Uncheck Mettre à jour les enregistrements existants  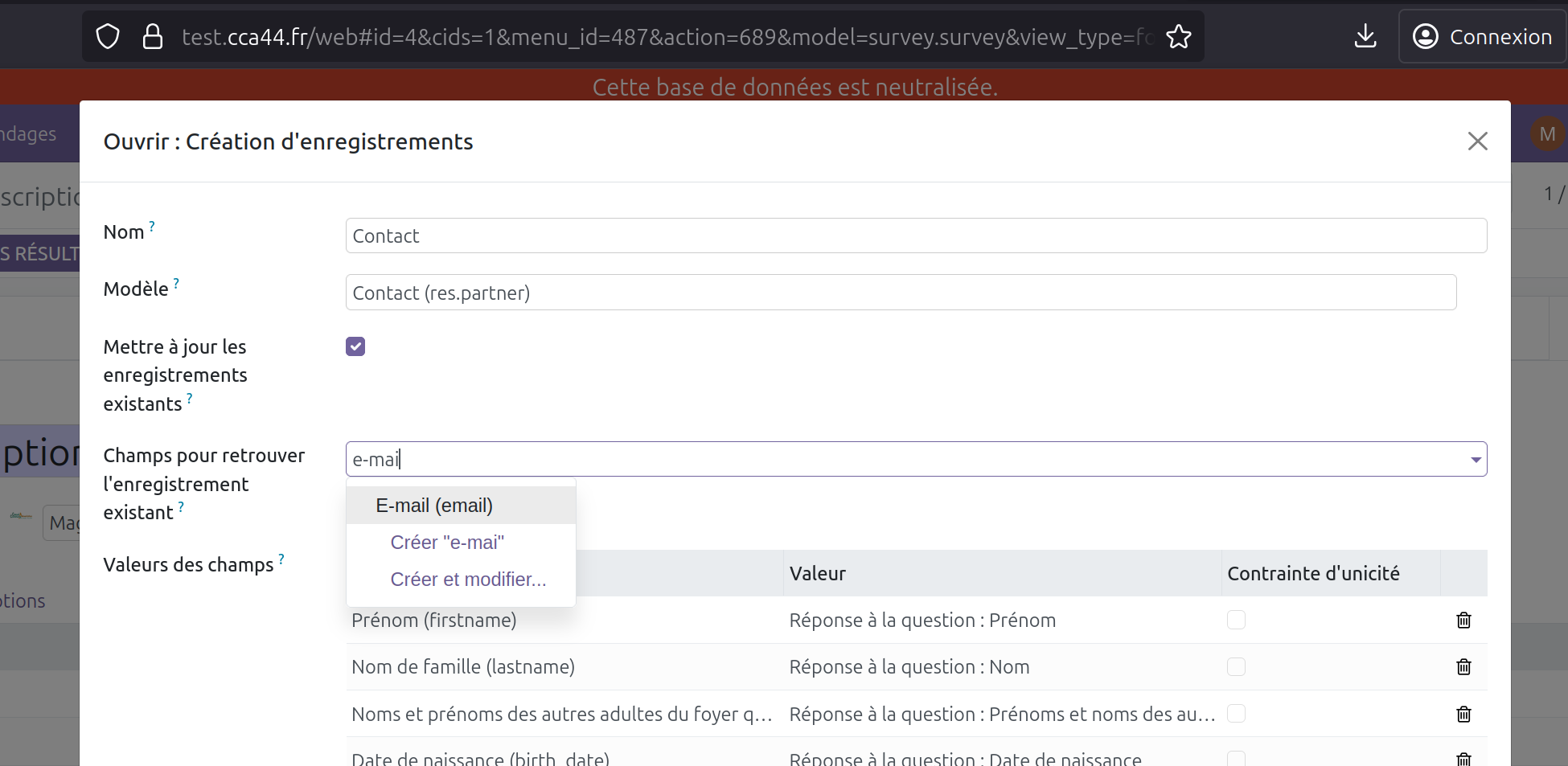[x=355, y=346]
